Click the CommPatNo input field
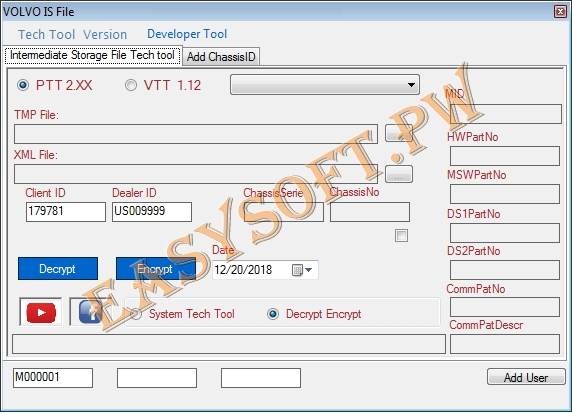This screenshot has width=572, height=413. [505, 307]
